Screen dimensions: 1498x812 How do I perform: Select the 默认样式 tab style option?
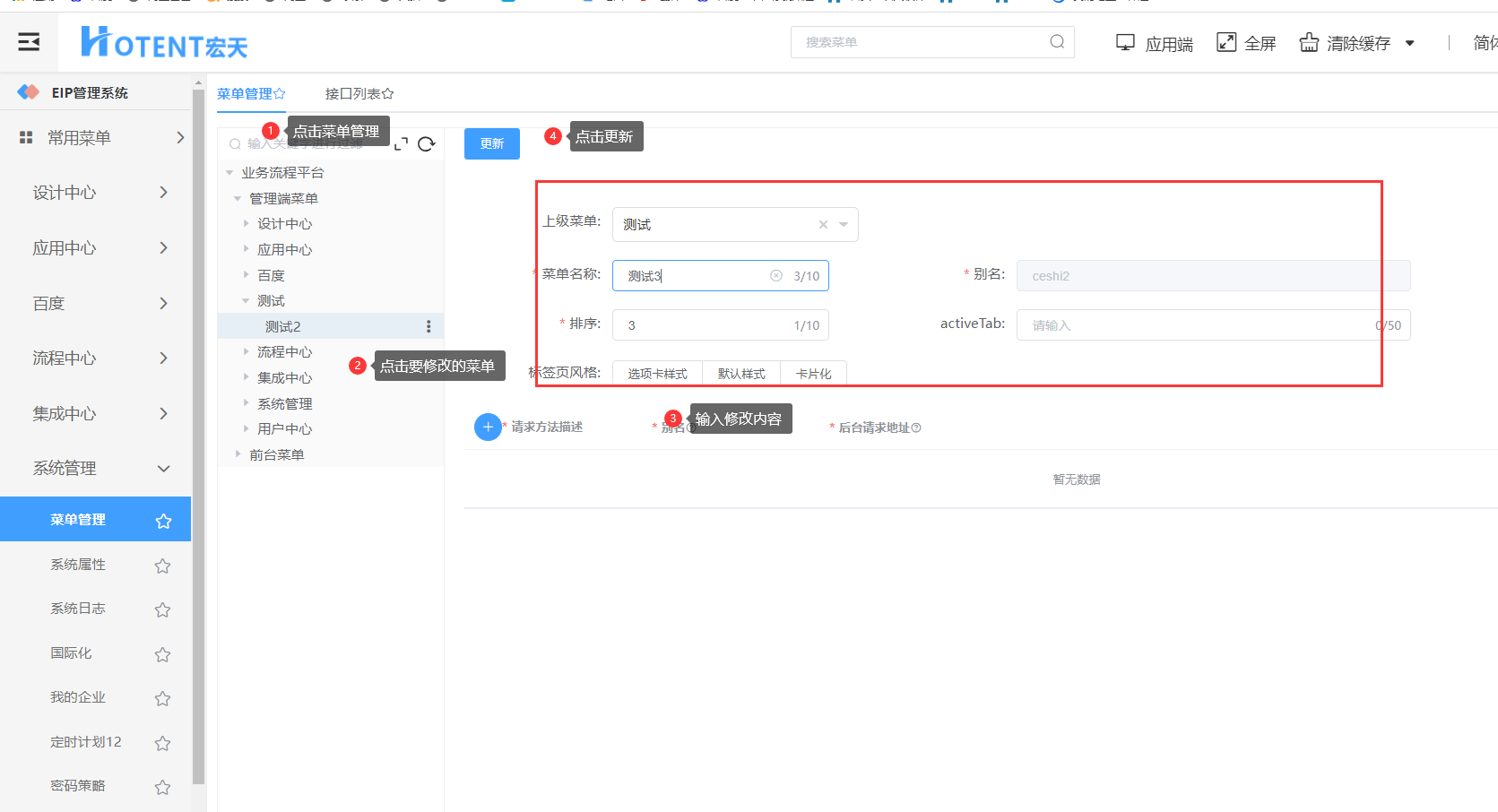[741, 374]
